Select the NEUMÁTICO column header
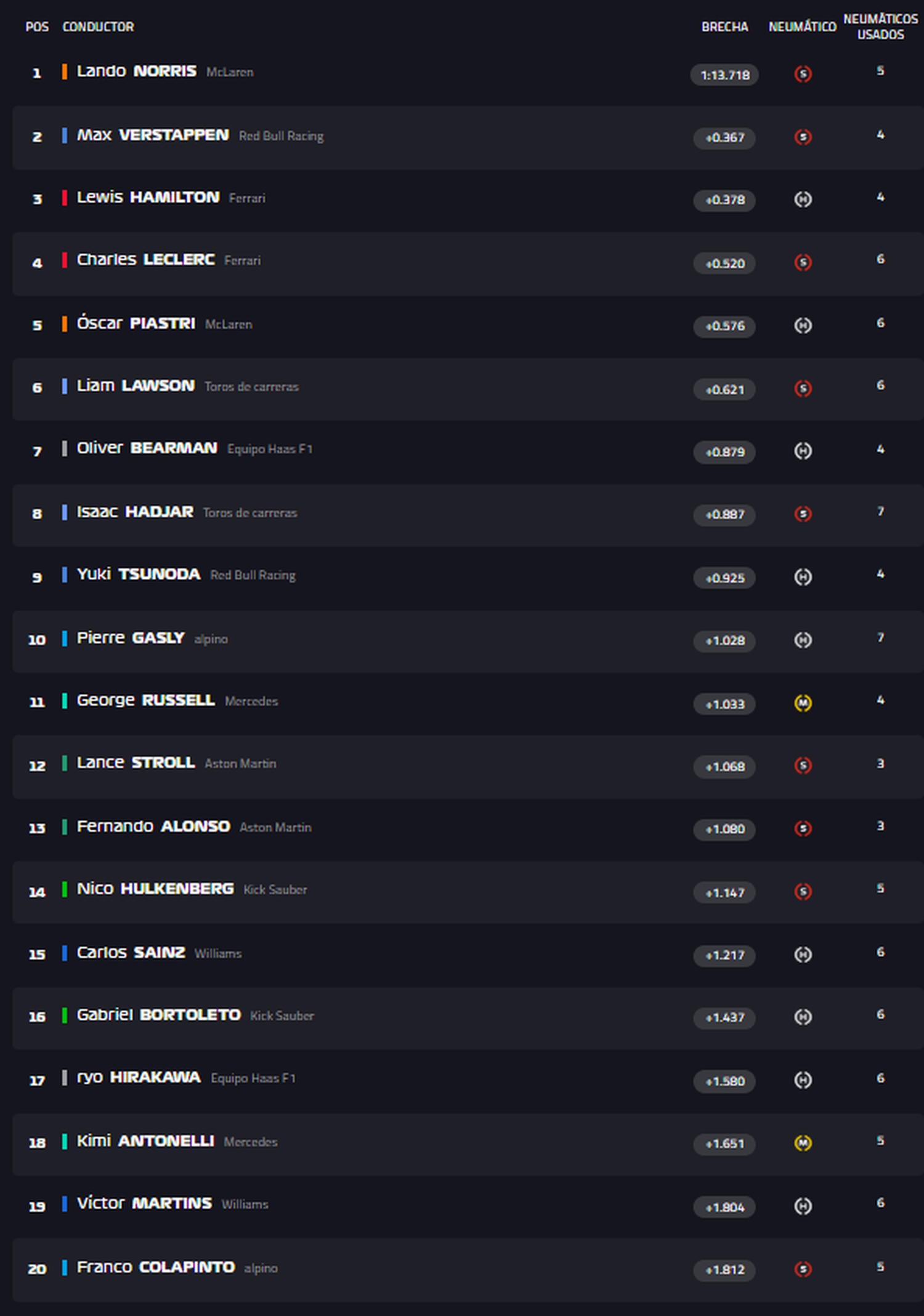 click(x=802, y=27)
